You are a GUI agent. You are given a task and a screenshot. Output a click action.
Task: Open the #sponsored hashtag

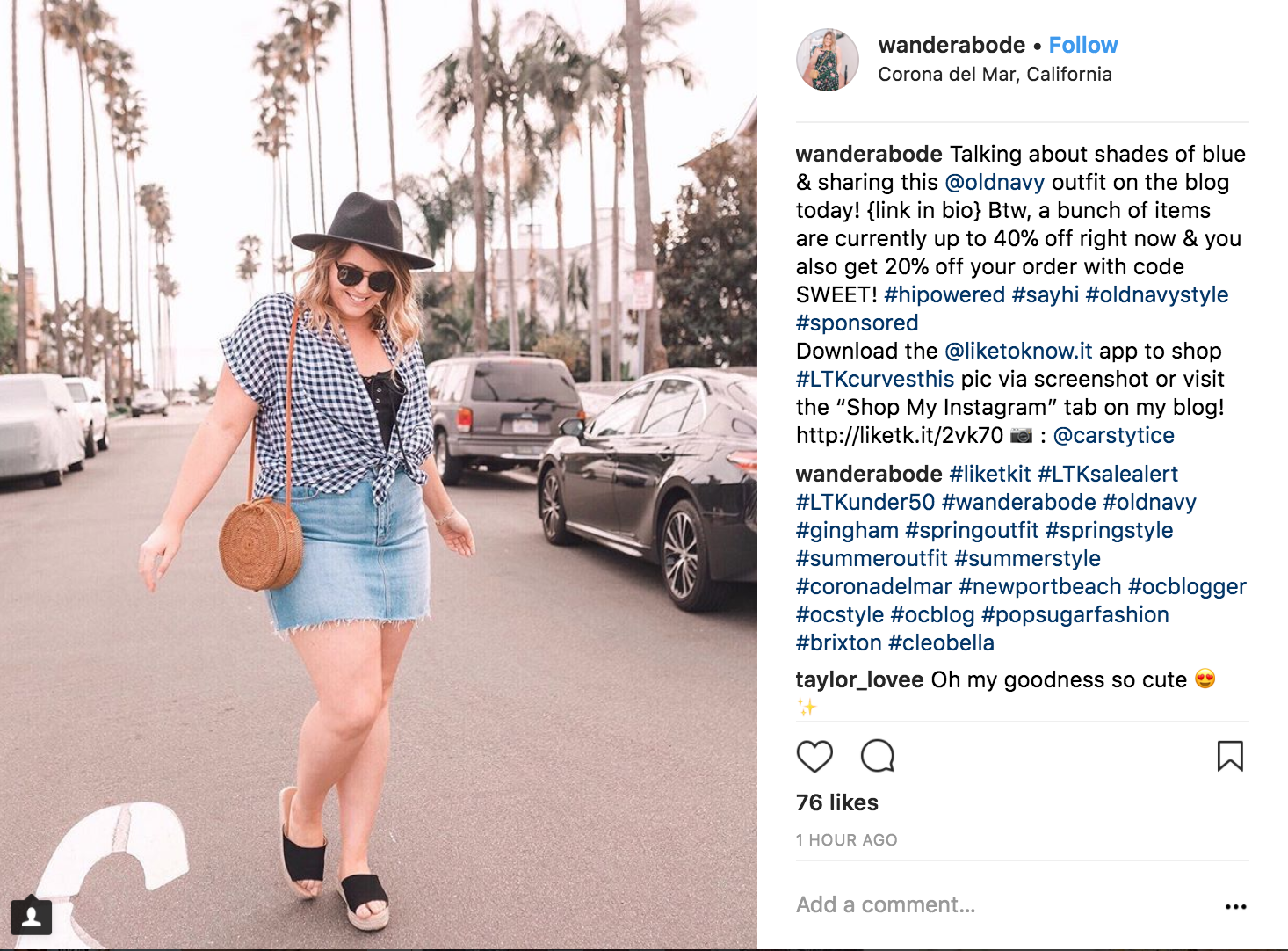(857, 323)
